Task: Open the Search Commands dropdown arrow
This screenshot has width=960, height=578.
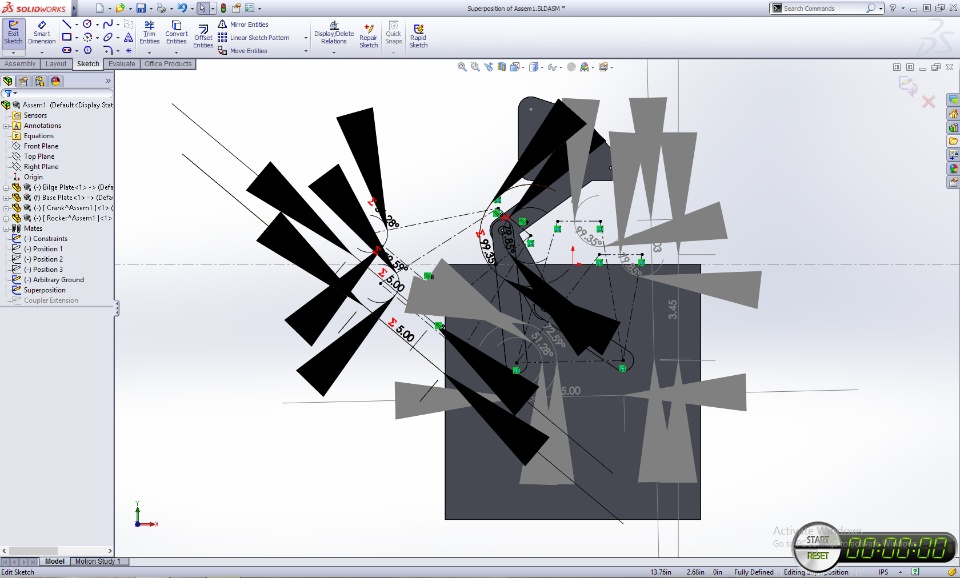Action: 881,9
